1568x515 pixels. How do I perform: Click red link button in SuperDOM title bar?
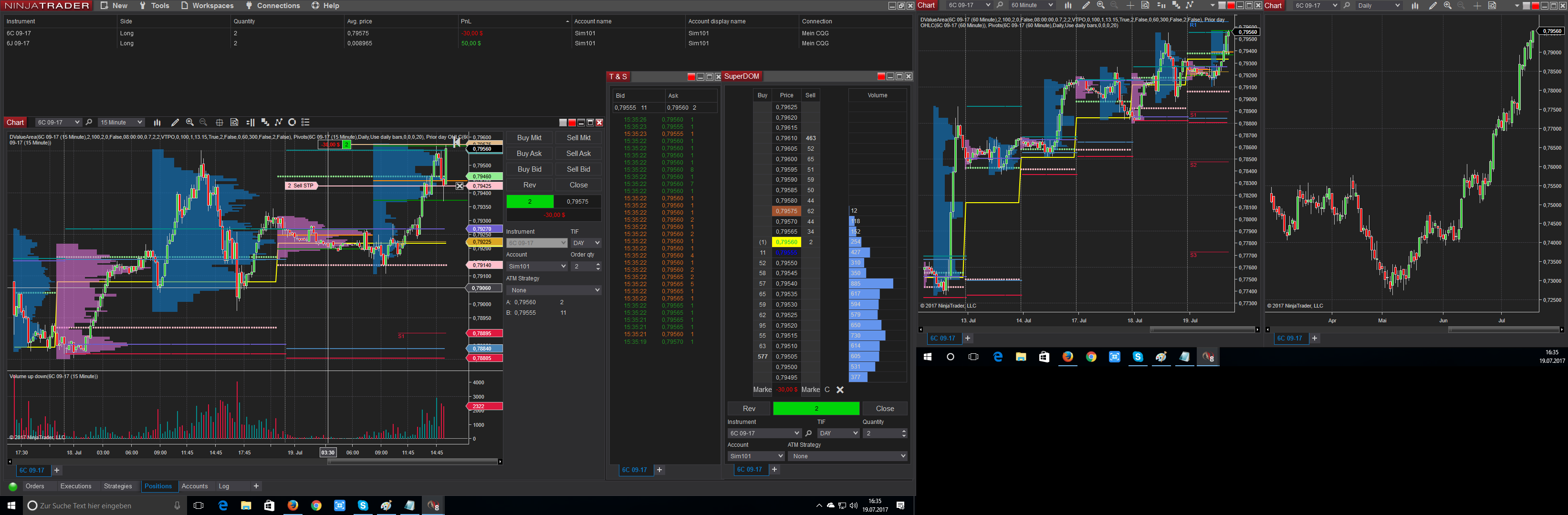coord(881,76)
